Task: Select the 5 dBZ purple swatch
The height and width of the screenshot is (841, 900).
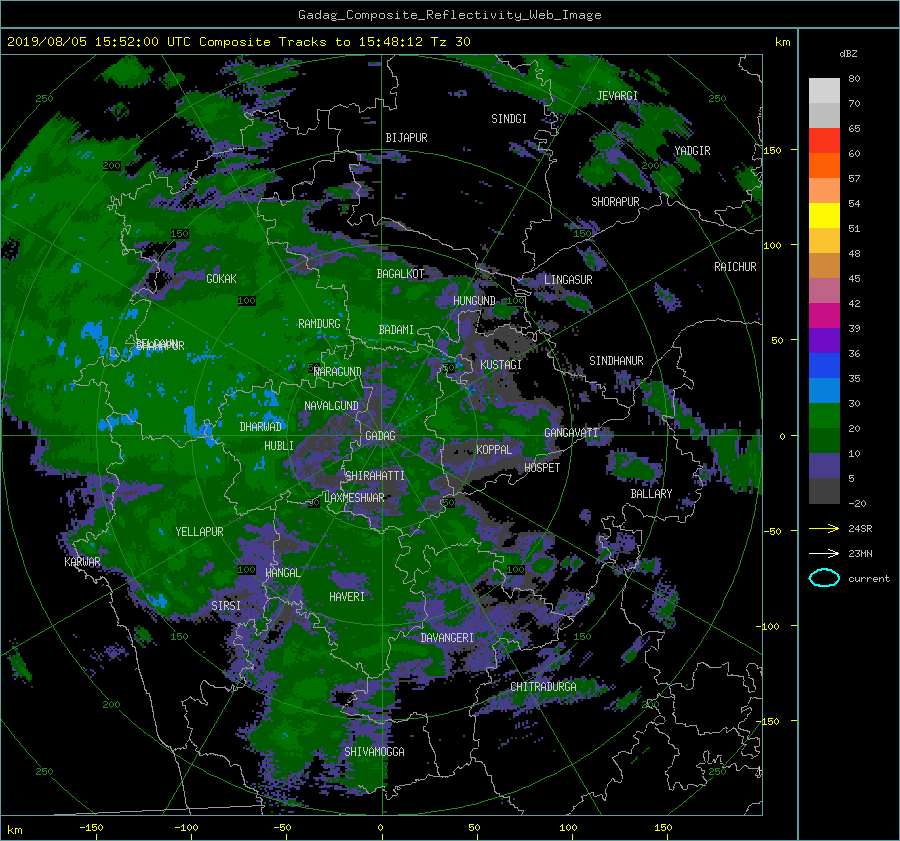Action: (x=824, y=465)
